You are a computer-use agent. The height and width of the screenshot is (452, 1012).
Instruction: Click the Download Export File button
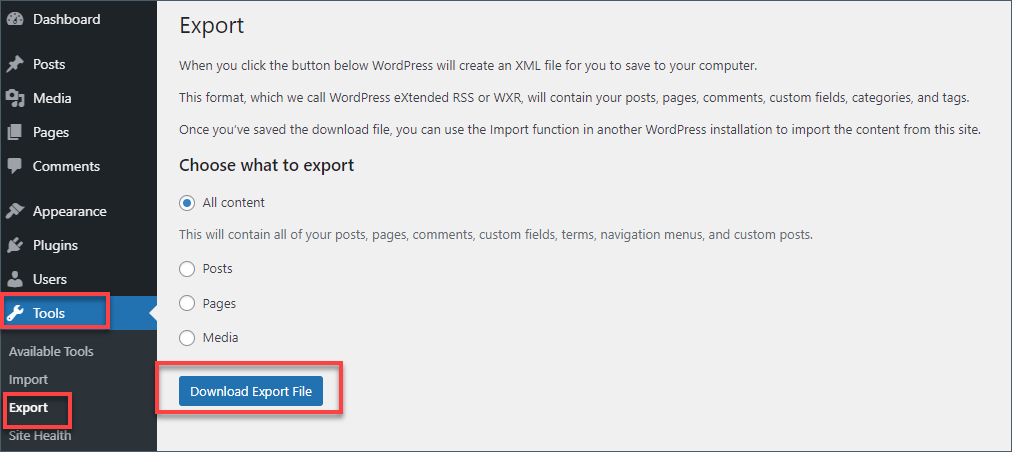(x=250, y=391)
